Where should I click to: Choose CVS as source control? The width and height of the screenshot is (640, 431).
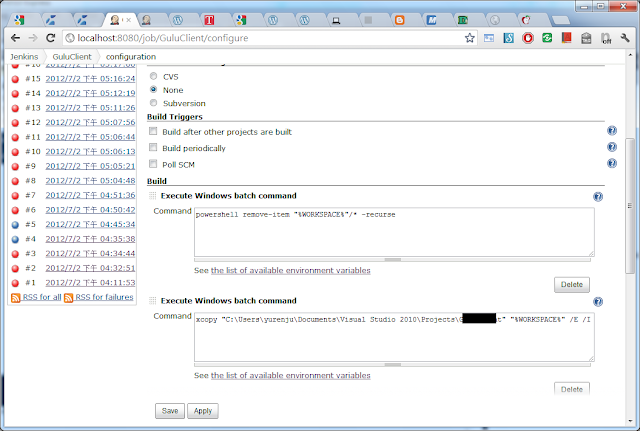tap(153, 76)
